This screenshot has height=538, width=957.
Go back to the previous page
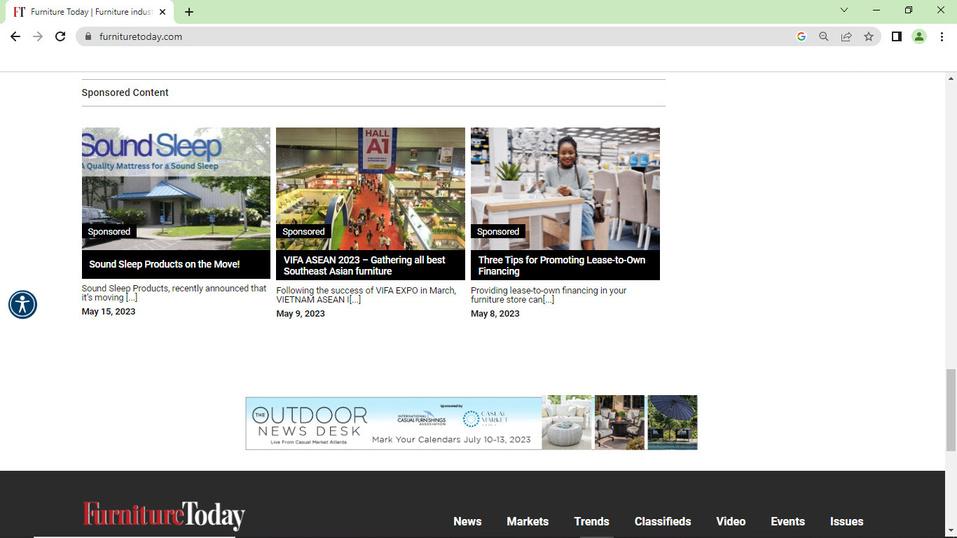tap(15, 37)
